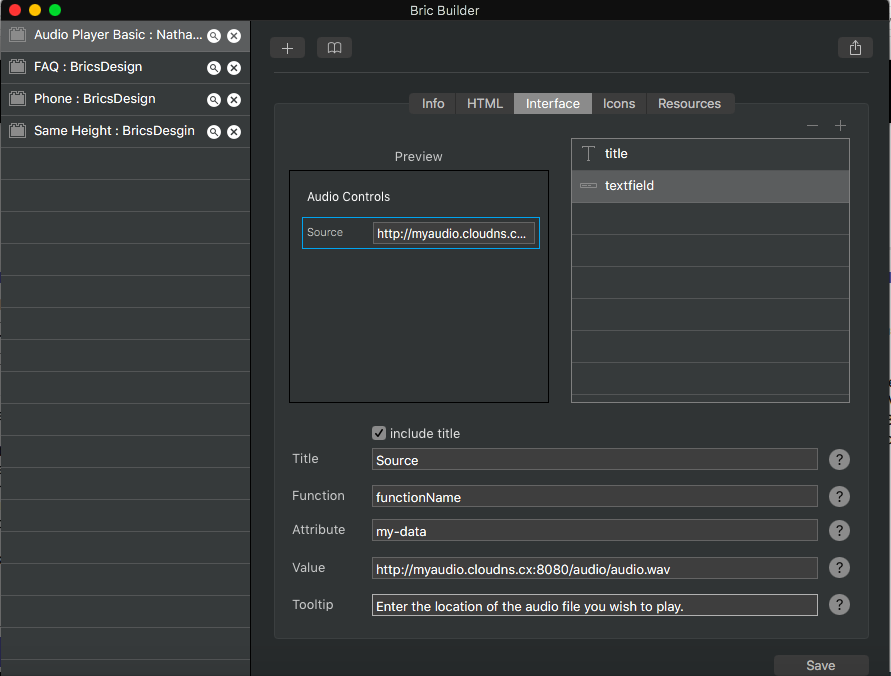Viewport: 891px width, 676px height.
Task: Search icon beside FAQ : BricsDesign
Action: click(x=213, y=68)
